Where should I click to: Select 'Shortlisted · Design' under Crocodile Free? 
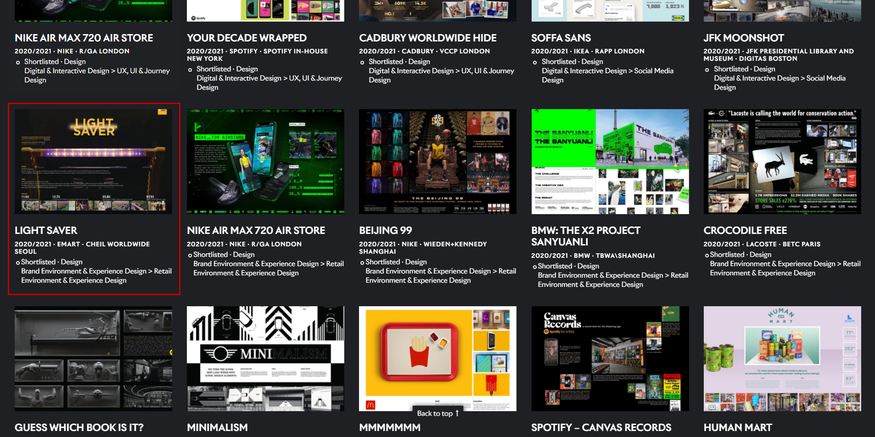tap(741, 254)
